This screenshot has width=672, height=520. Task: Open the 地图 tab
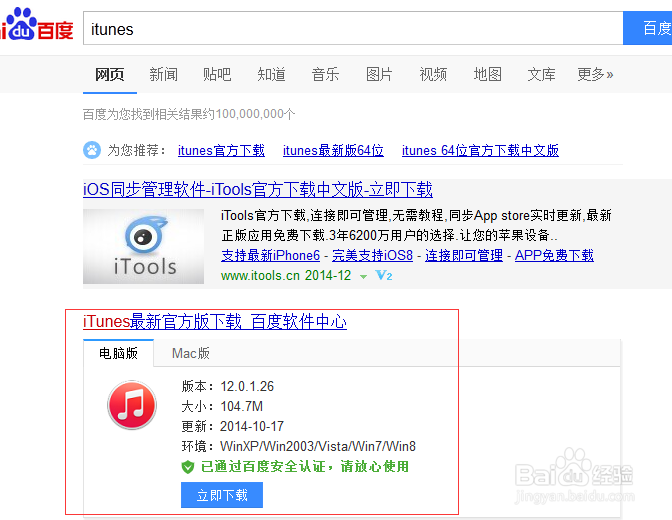tap(487, 75)
